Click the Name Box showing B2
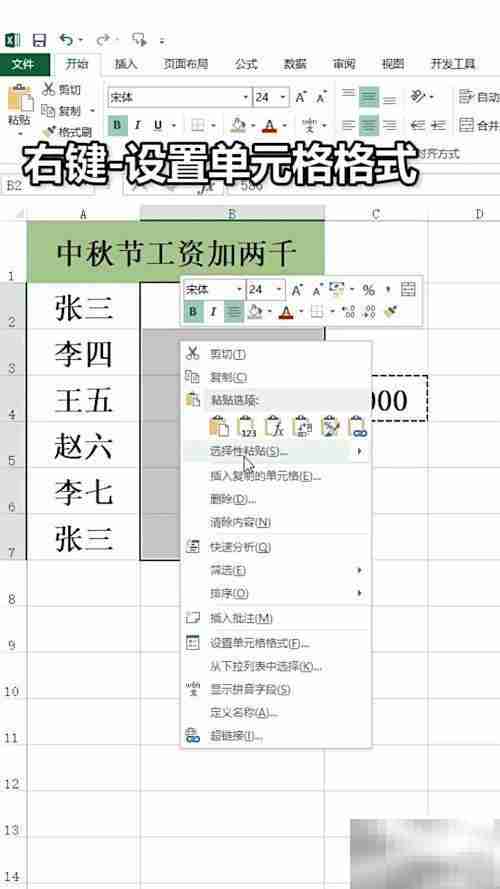The height and width of the screenshot is (889, 500). pyautogui.click(x=48, y=185)
